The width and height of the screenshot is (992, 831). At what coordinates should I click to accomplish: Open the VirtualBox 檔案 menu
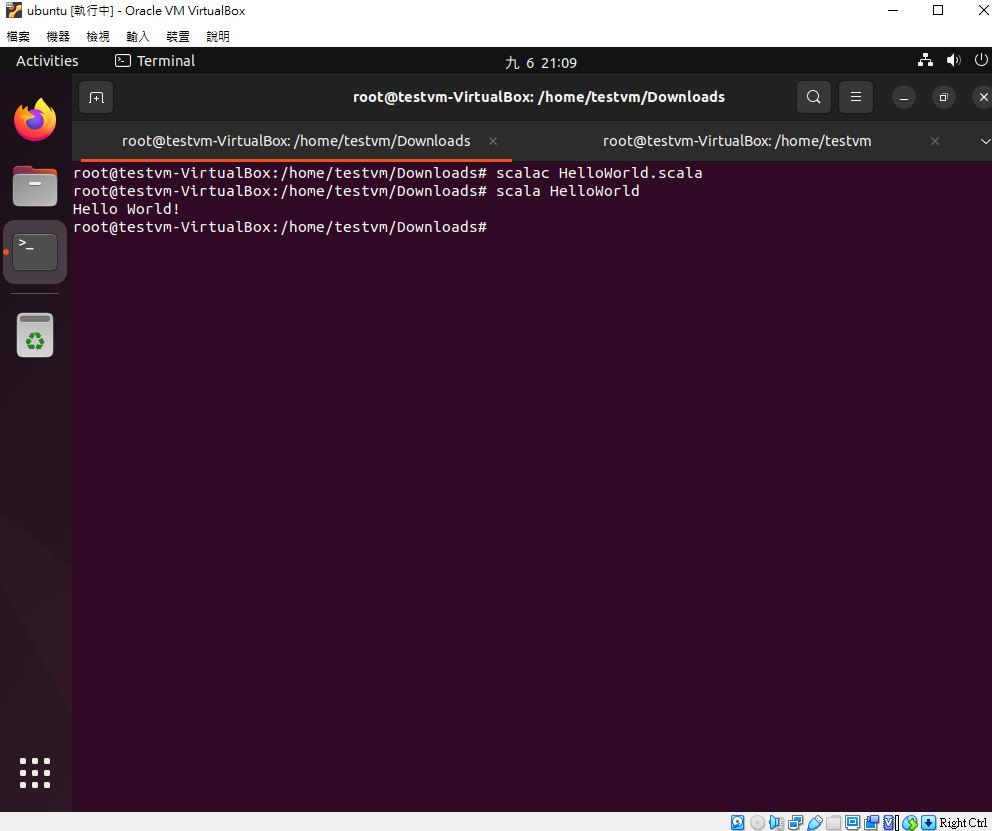pyautogui.click(x=18, y=37)
